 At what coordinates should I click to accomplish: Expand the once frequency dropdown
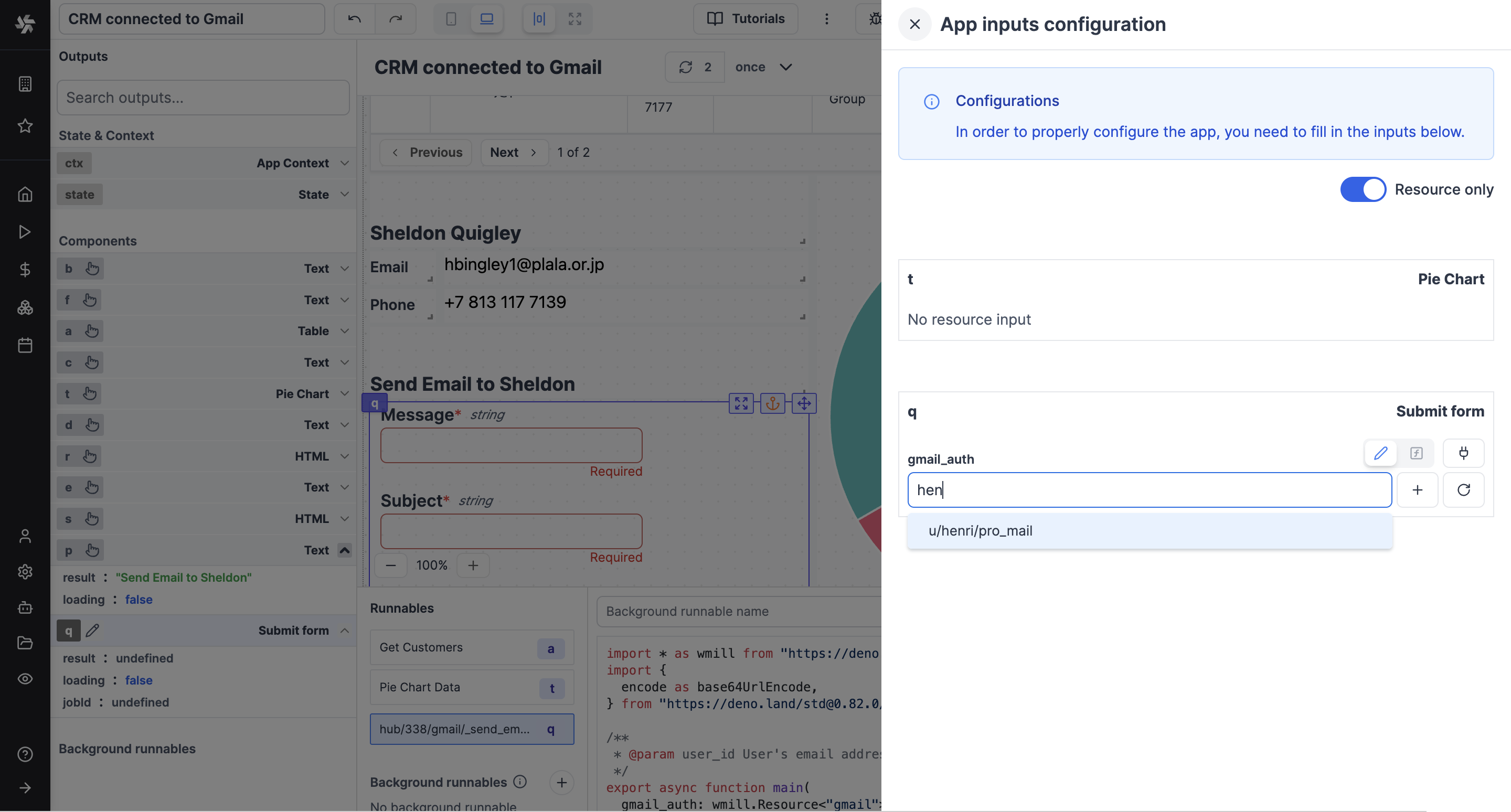click(762, 66)
